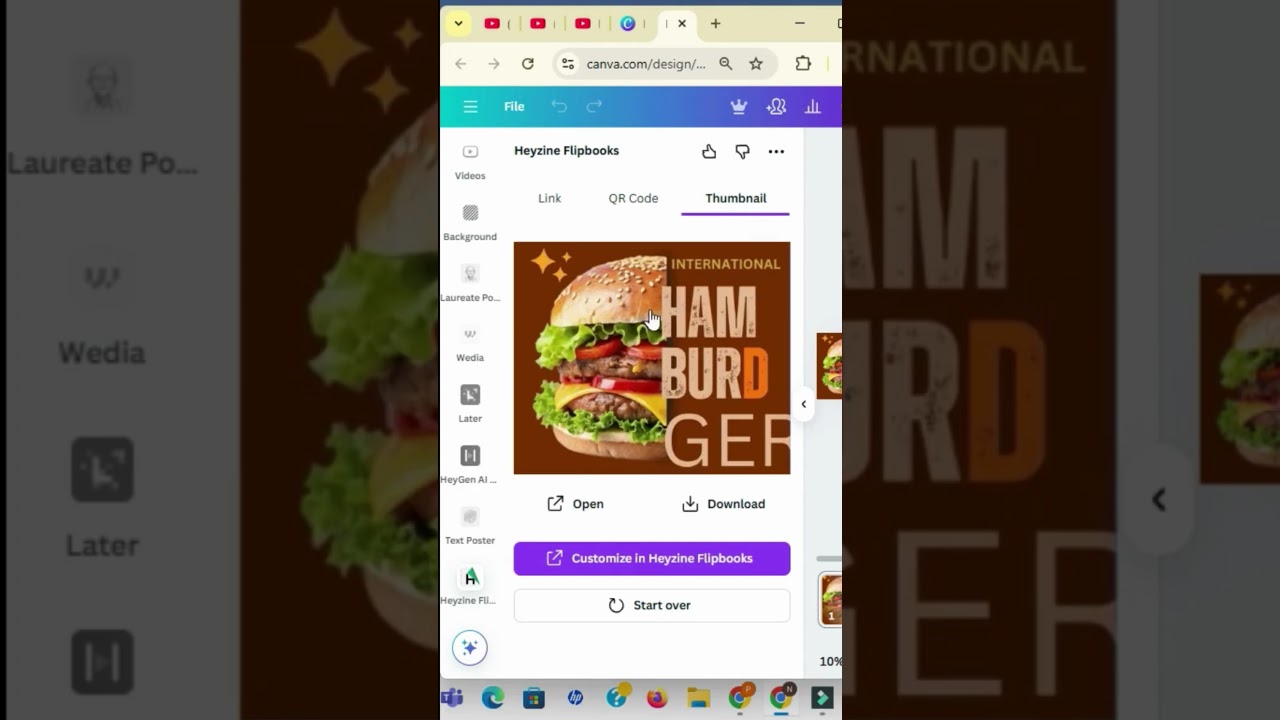Give thumbs up to Heyzine Flipbooks

point(709,151)
